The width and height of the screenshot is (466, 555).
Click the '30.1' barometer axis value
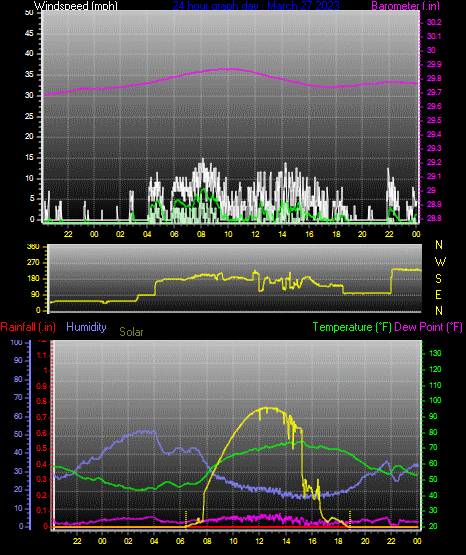[434, 36]
